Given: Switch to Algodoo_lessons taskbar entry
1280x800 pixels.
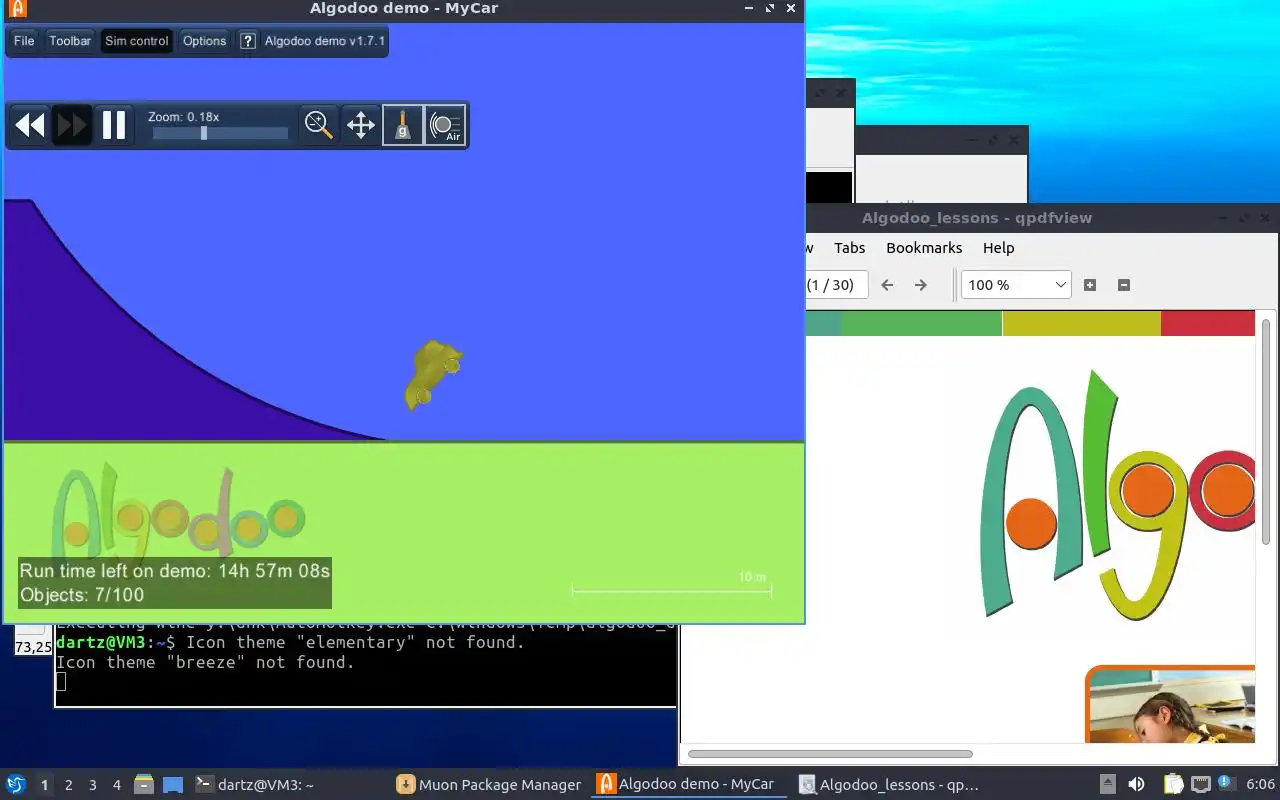Looking at the screenshot, I should coord(890,785).
